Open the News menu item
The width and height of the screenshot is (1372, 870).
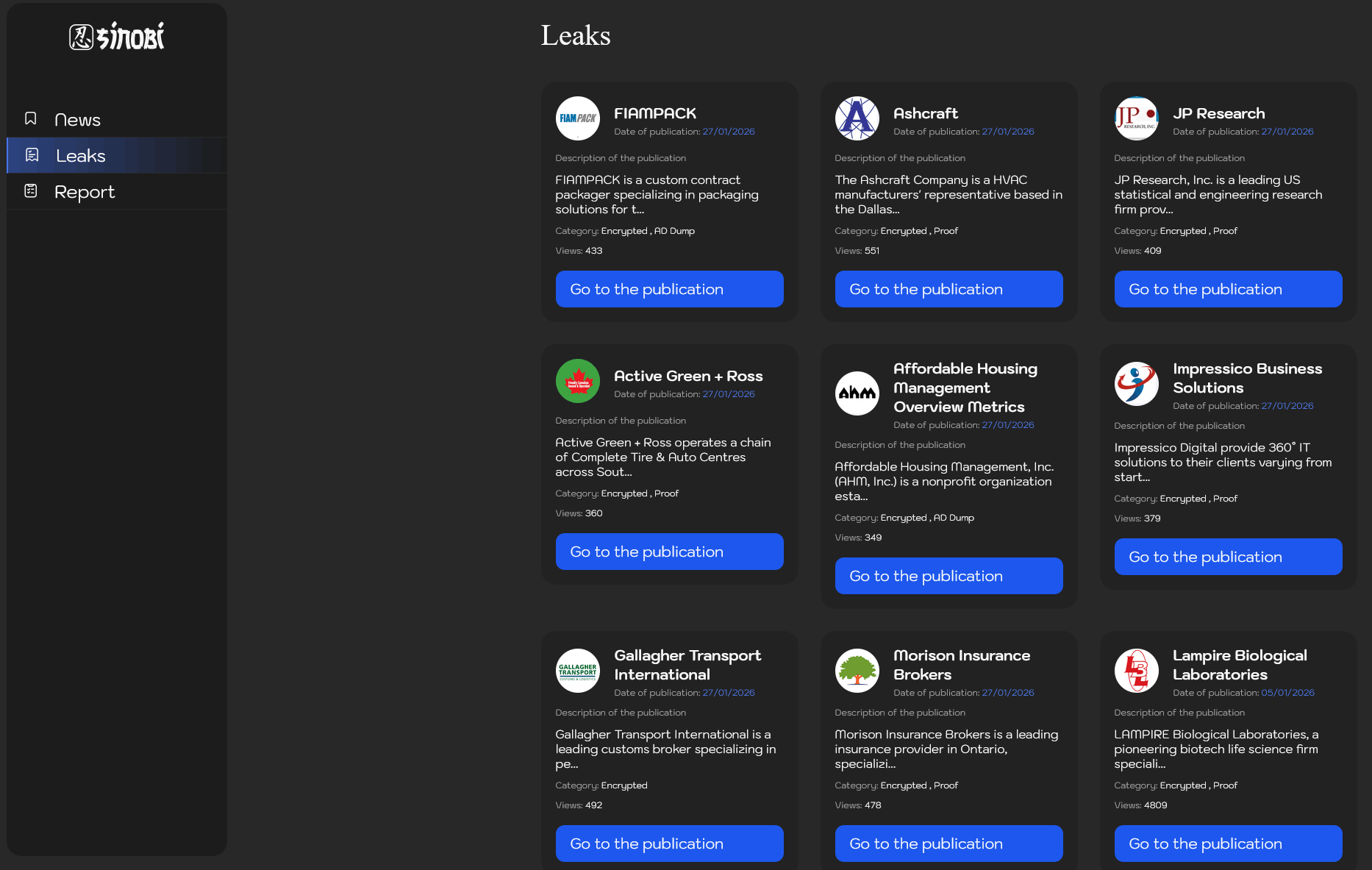click(x=117, y=119)
